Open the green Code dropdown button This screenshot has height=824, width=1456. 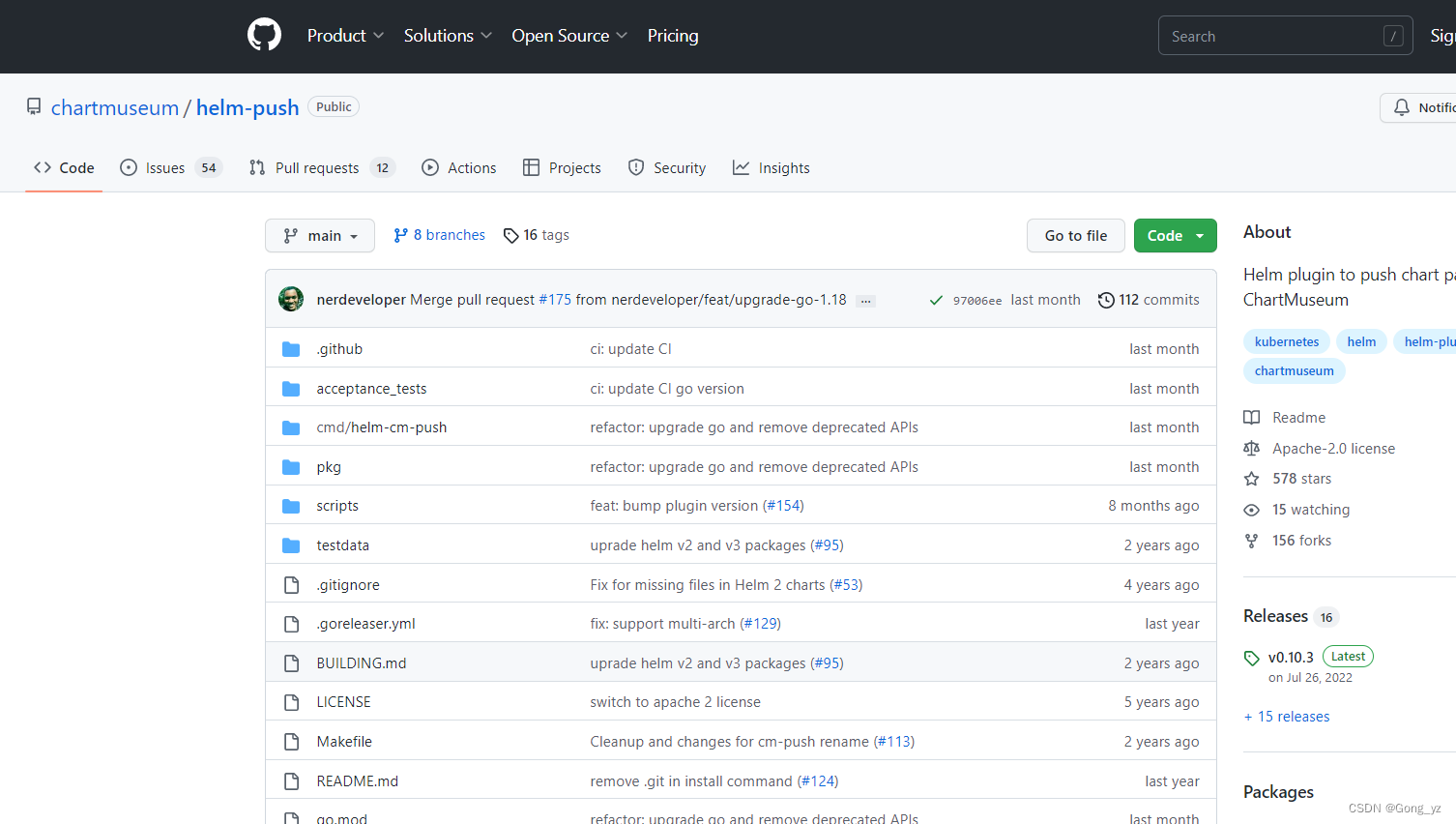[1175, 236]
